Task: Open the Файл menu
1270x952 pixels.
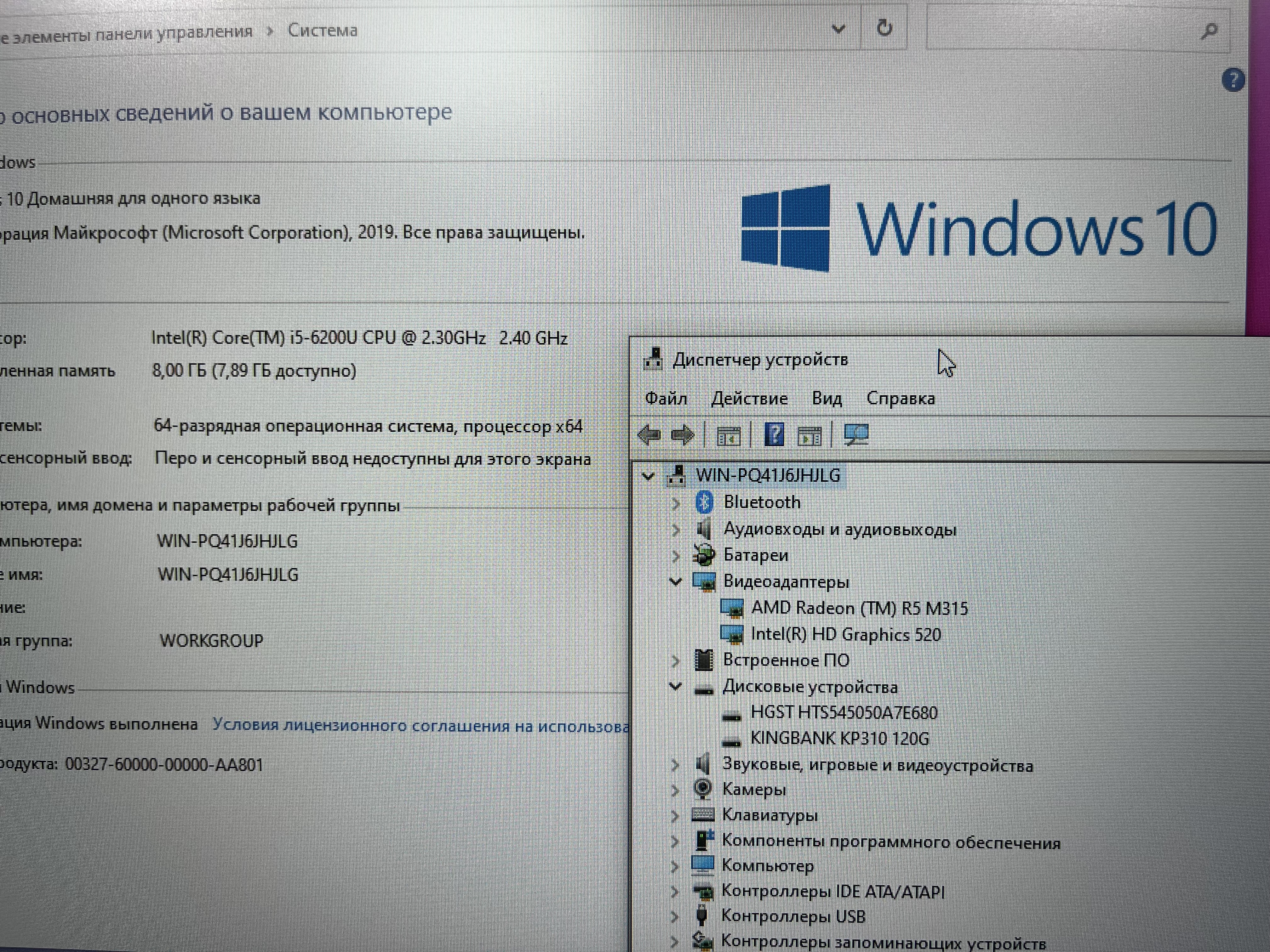Action: pyautogui.click(x=666, y=398)
